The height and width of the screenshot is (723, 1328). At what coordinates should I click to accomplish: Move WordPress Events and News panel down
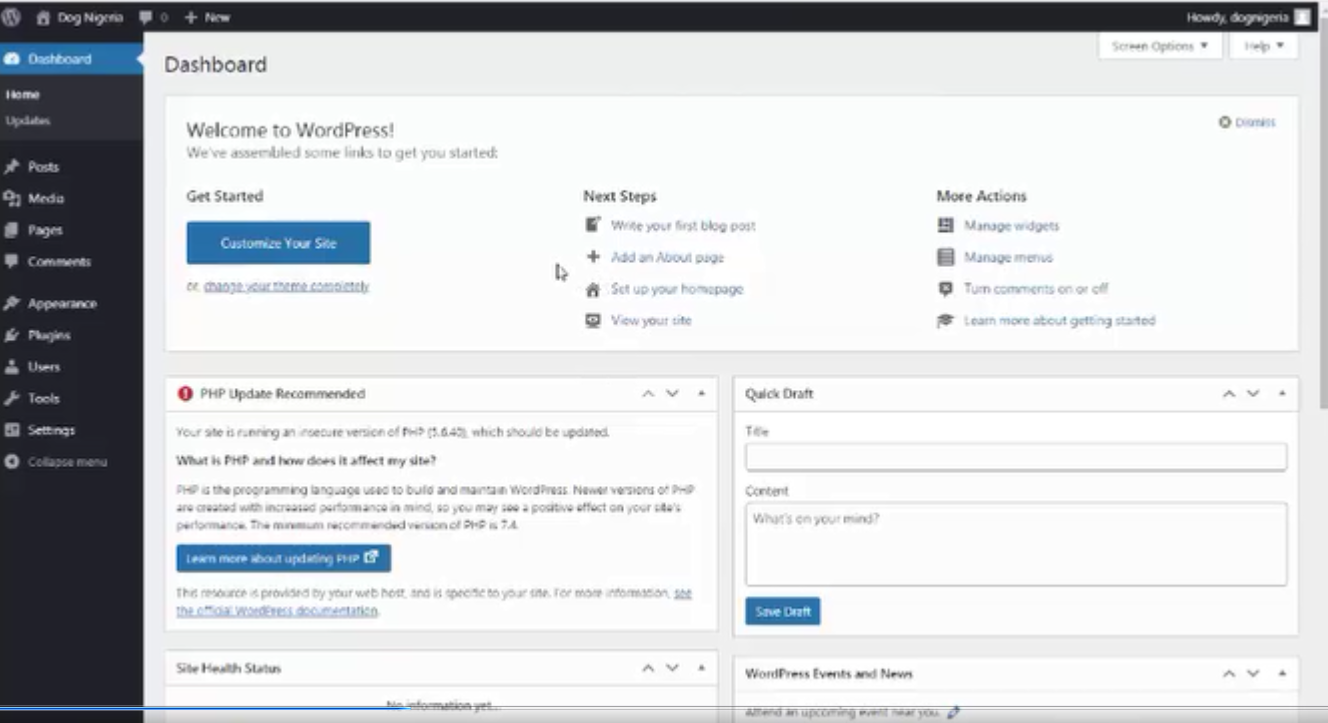click(x=1253, y=674)
